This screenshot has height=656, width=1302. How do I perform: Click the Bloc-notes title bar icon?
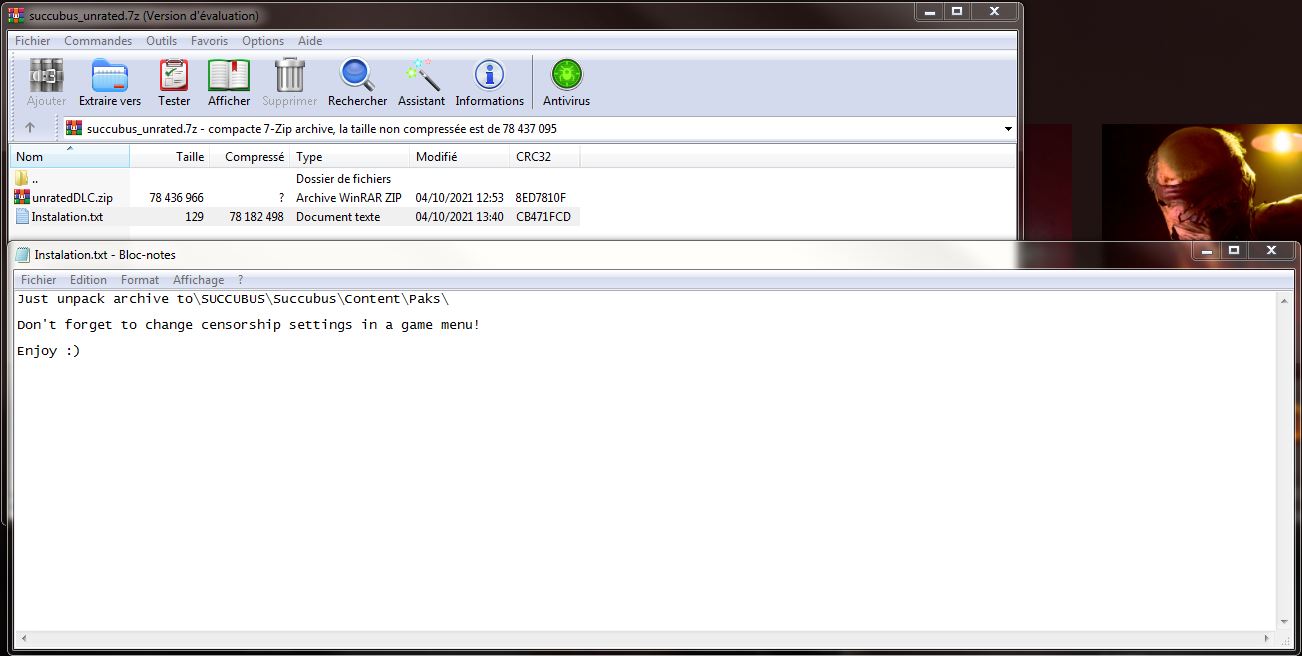[x=23, y=254]
